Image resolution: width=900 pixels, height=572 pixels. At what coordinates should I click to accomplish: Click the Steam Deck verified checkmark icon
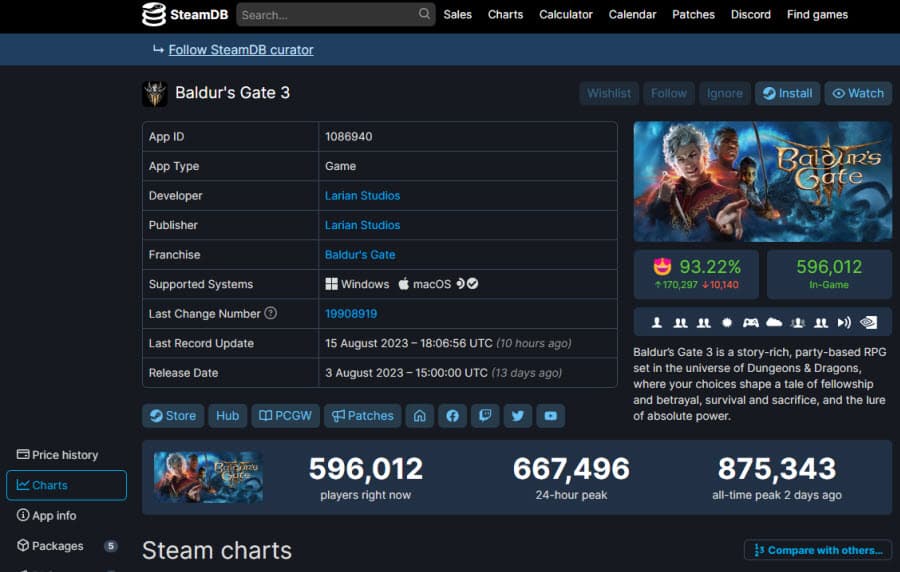point(472,283)
